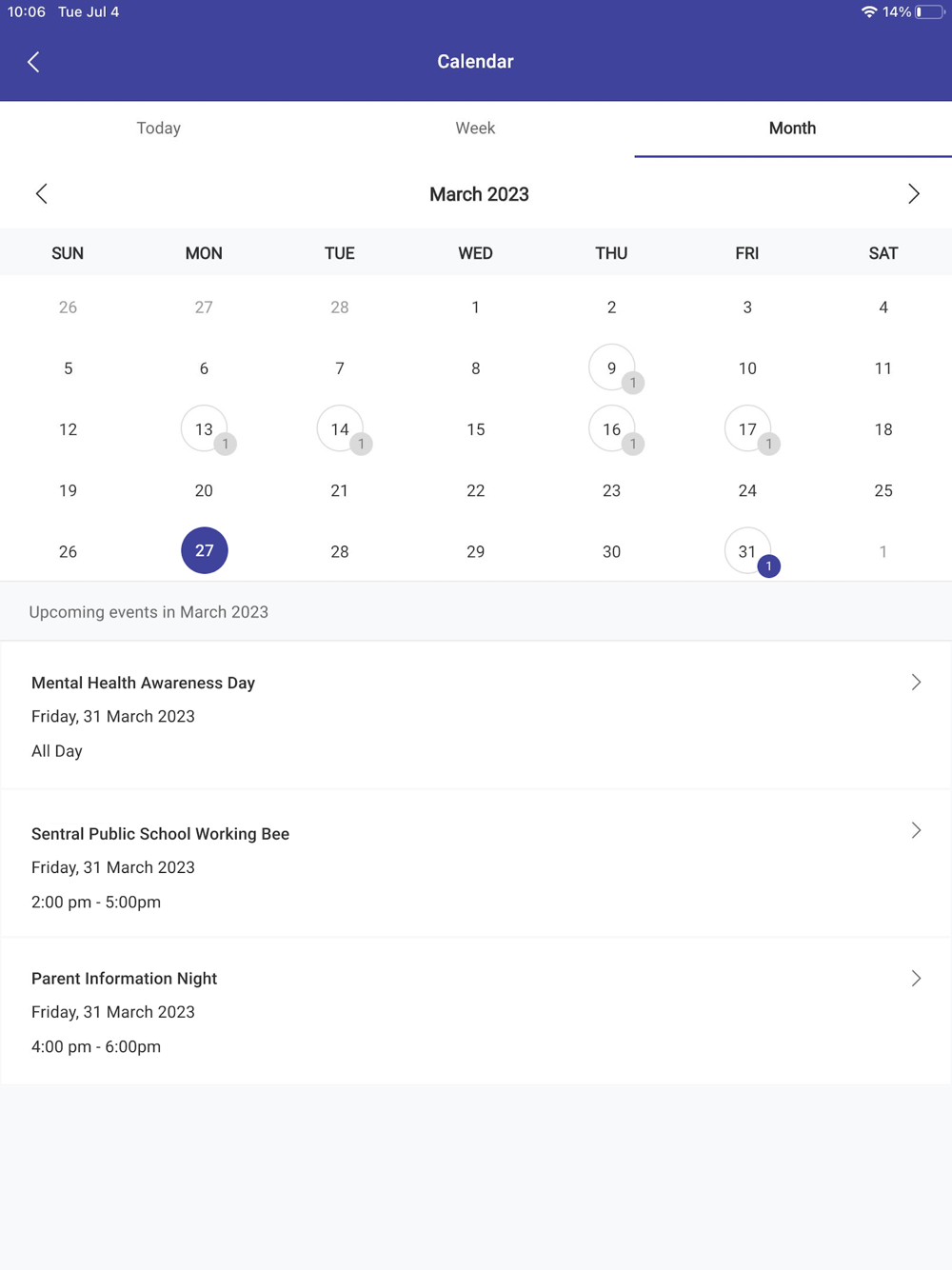Viewport: 952px width, 1270px height.
Task: Select March 22 on the calendar
Action: 475,490
